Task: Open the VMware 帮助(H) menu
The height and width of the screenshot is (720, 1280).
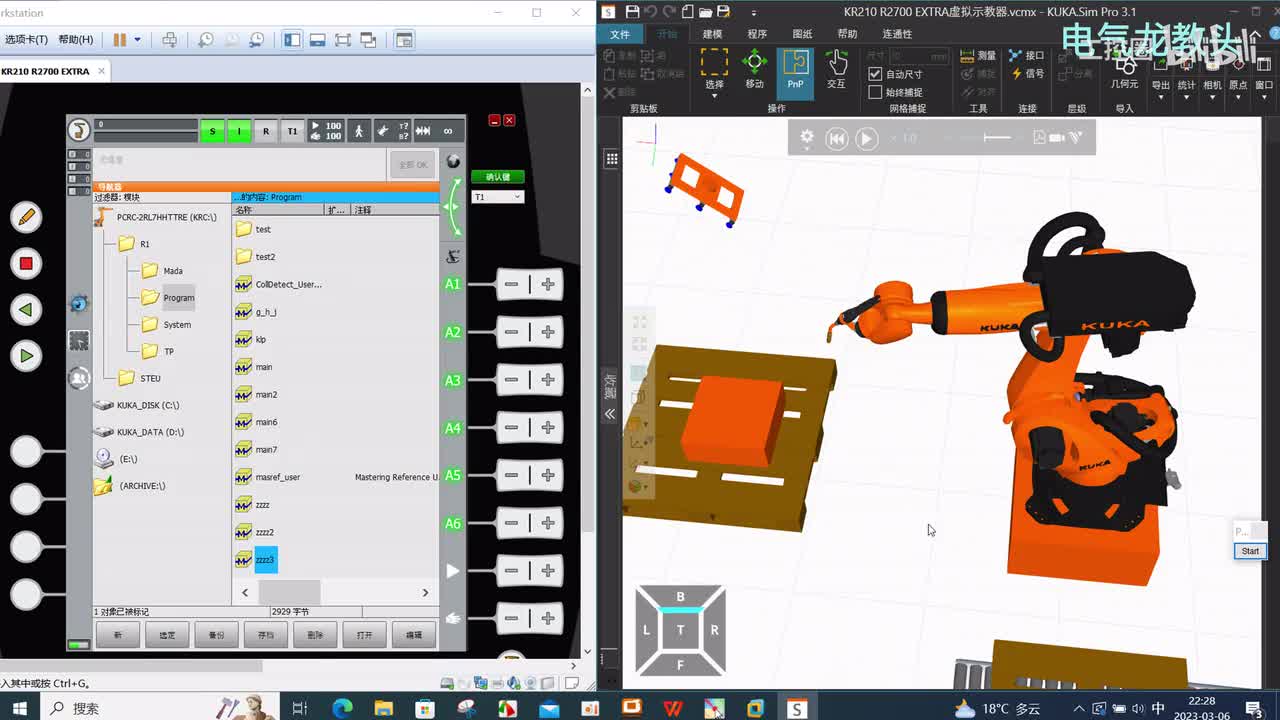Action: click(76, 40)
